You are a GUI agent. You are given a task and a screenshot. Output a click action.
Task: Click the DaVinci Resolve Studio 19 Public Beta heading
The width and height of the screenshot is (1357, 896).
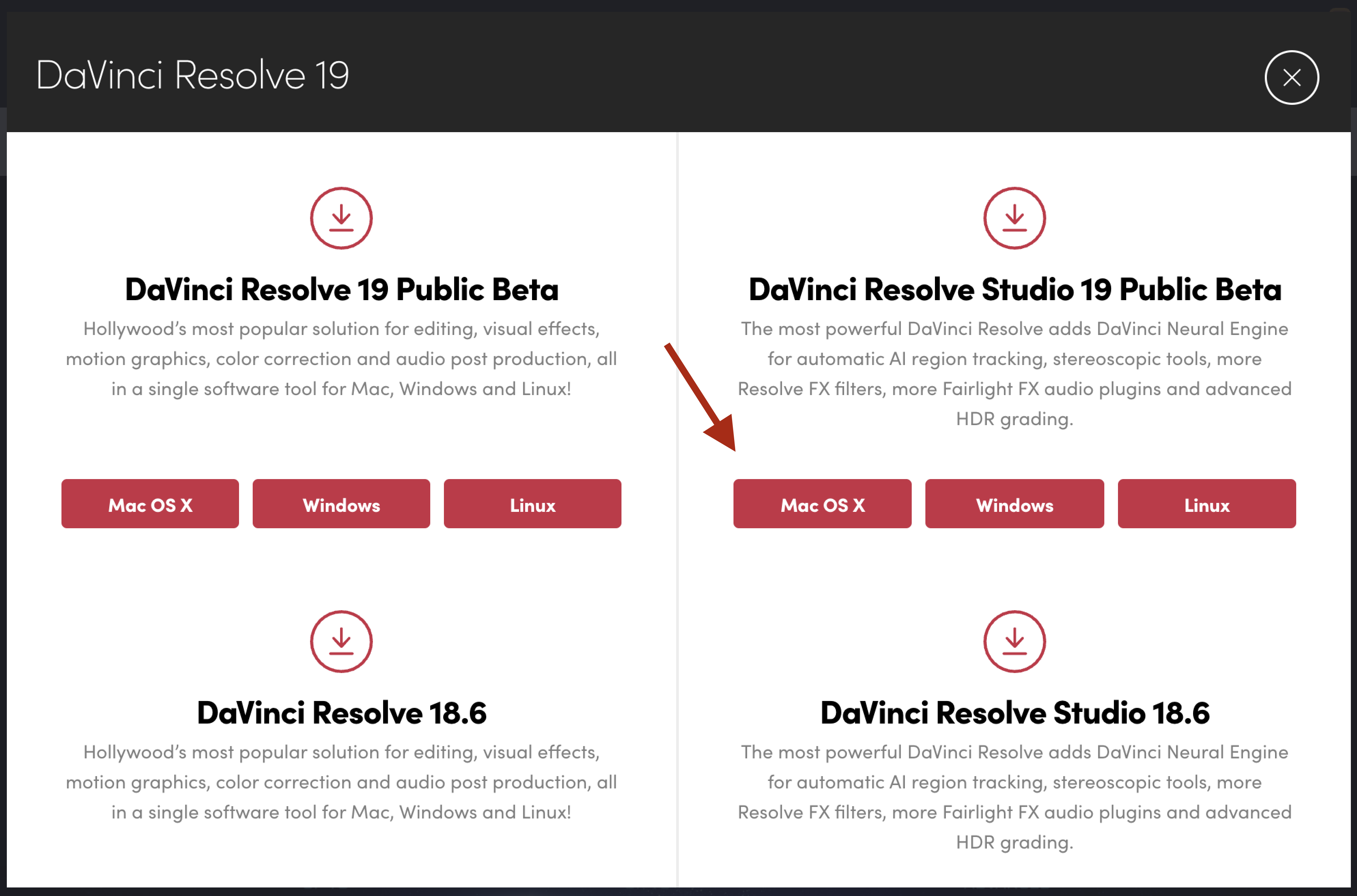pos(1015,289)
